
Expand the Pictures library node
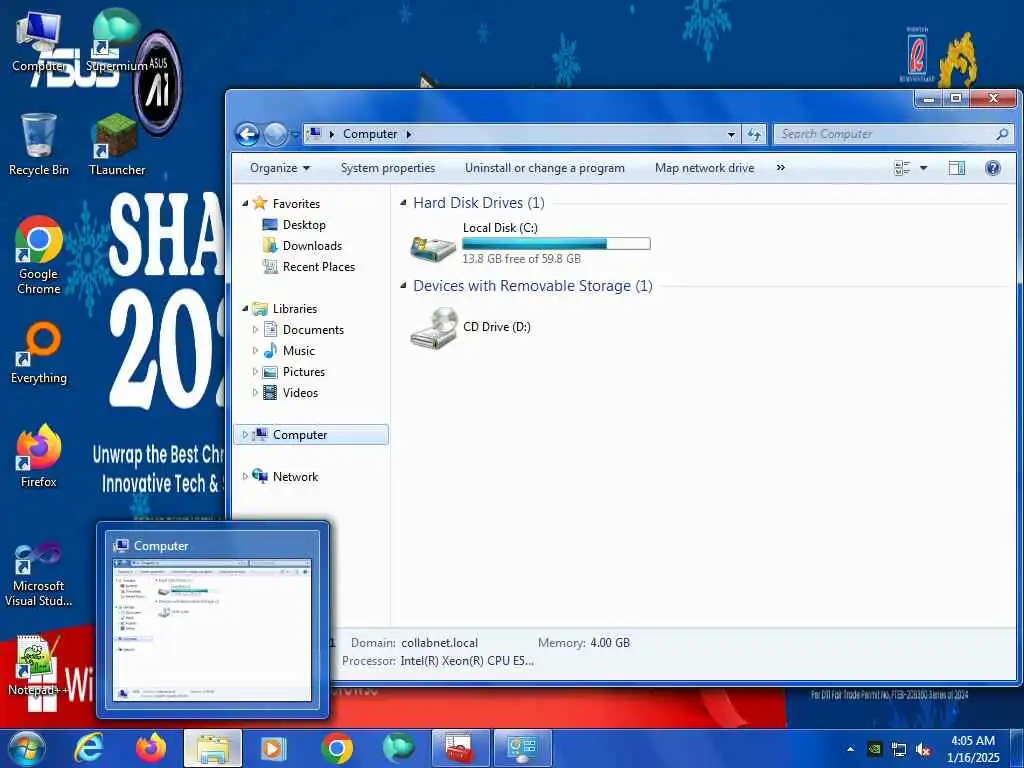coord(255,372)
